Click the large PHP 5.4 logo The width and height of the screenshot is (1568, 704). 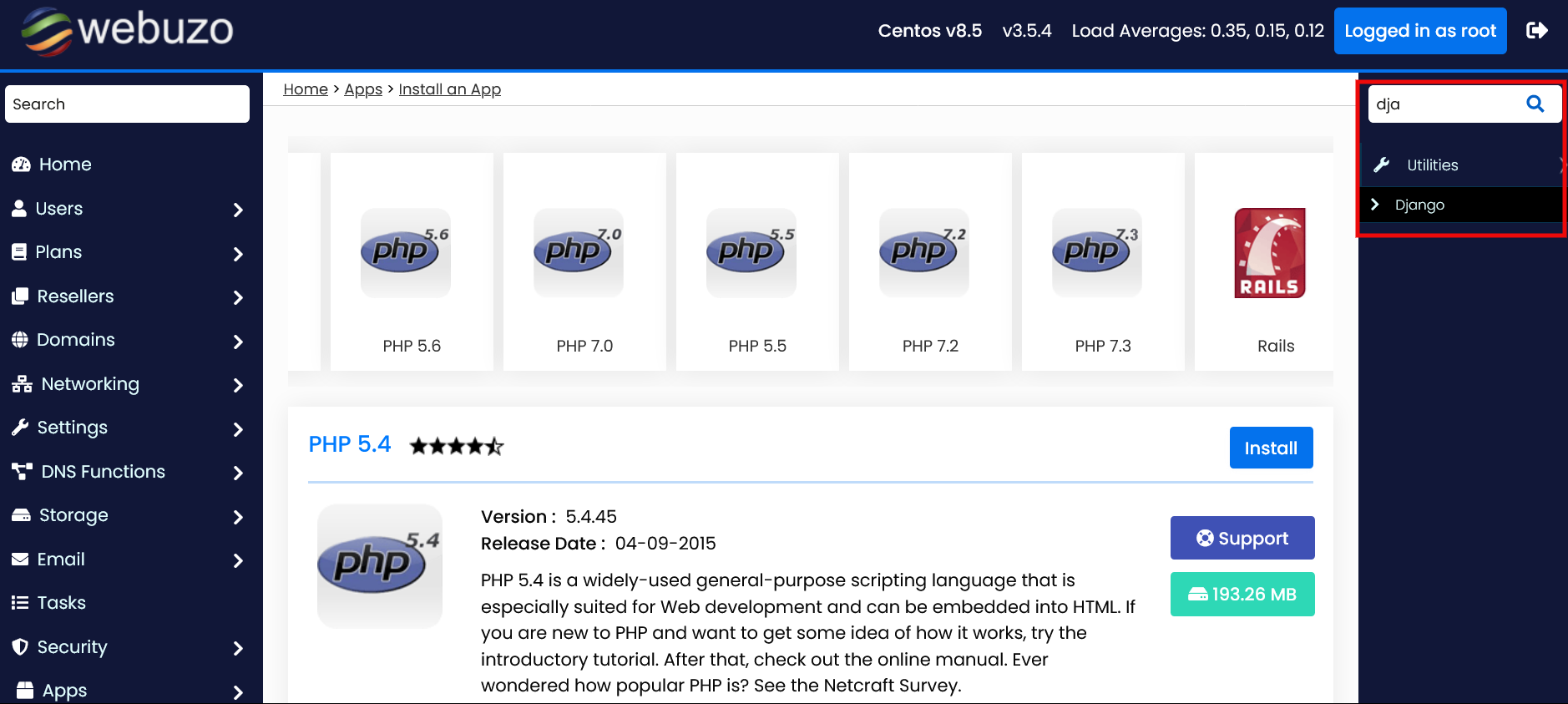coord(380,565)
